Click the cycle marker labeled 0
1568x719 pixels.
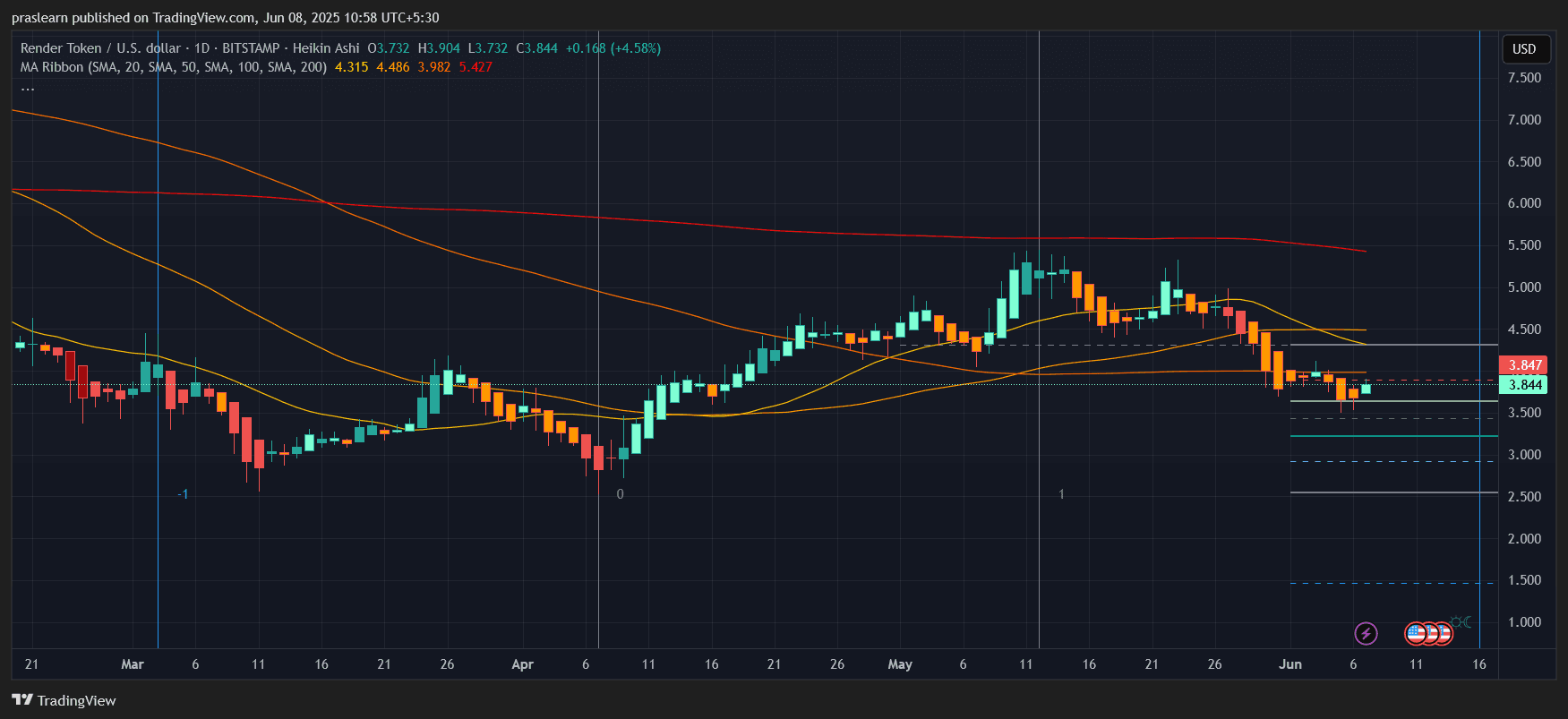pos(620,494)
